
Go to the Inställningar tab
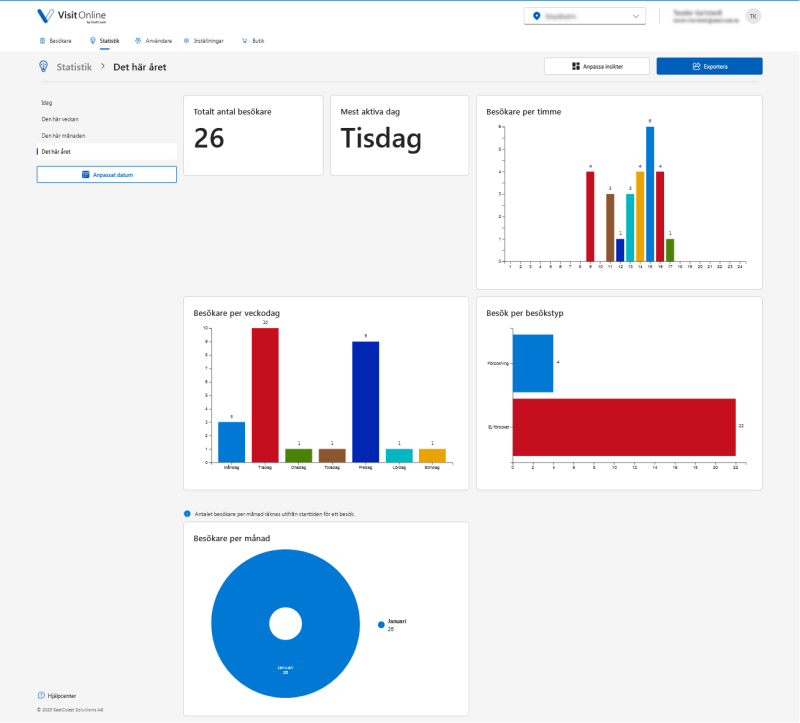pos(203,41)
